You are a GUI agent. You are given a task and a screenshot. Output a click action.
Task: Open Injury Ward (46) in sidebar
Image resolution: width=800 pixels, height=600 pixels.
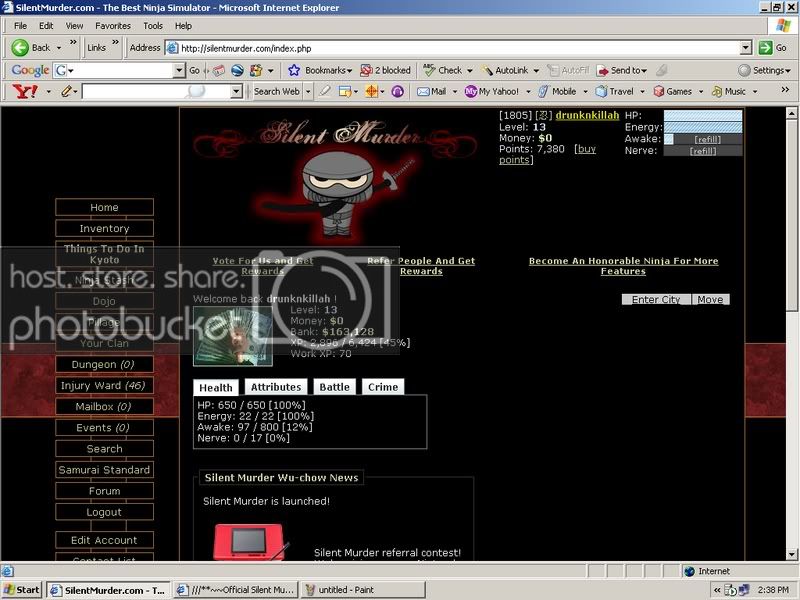tap(104, 385)
